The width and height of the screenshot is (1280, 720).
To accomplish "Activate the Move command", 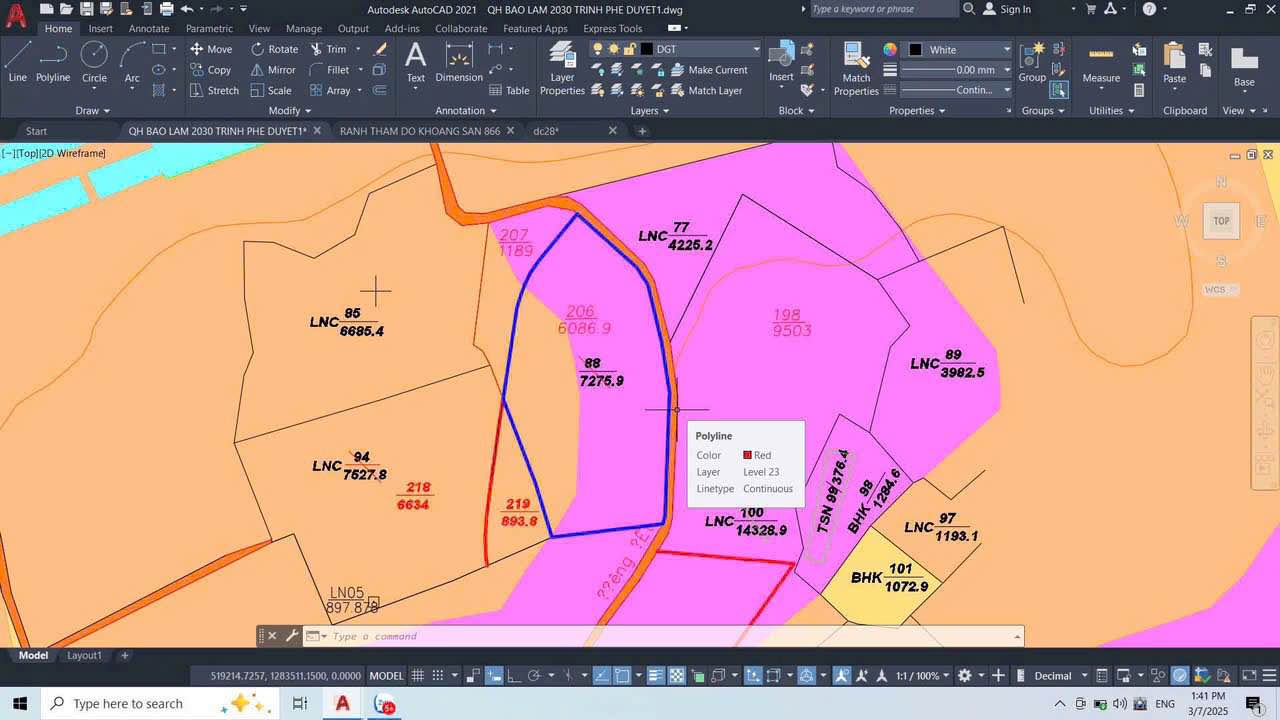I will [x=210, y=48].
